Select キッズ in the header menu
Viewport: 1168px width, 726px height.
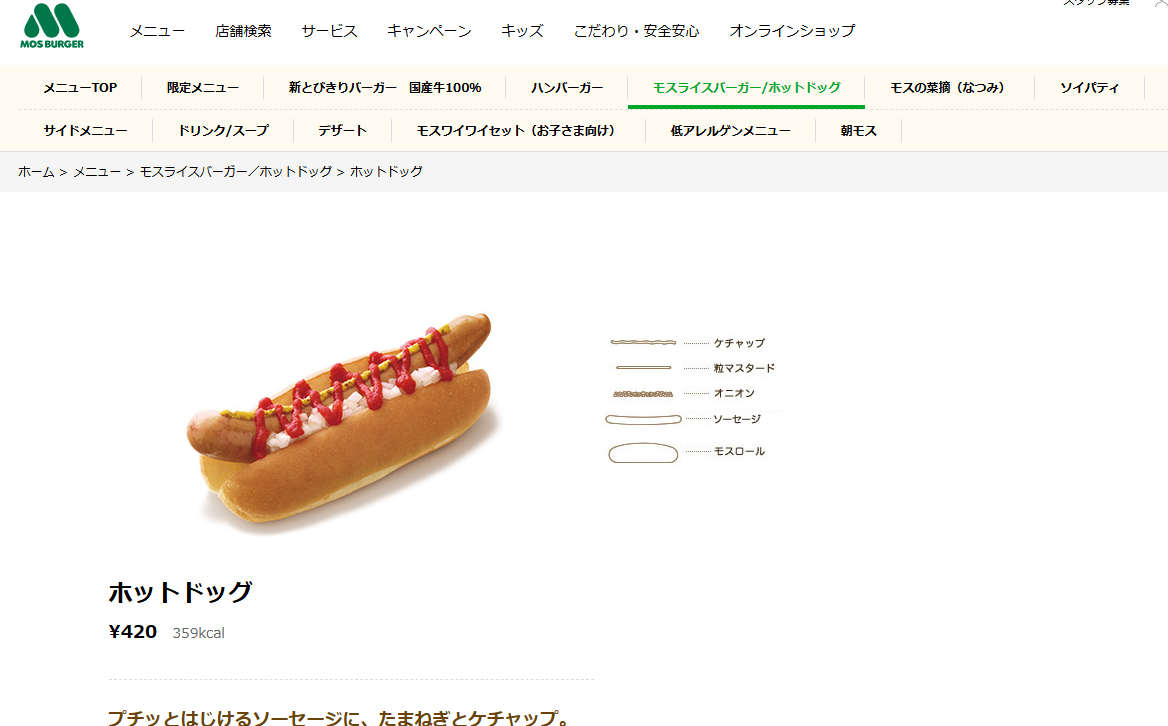point(522,31)
